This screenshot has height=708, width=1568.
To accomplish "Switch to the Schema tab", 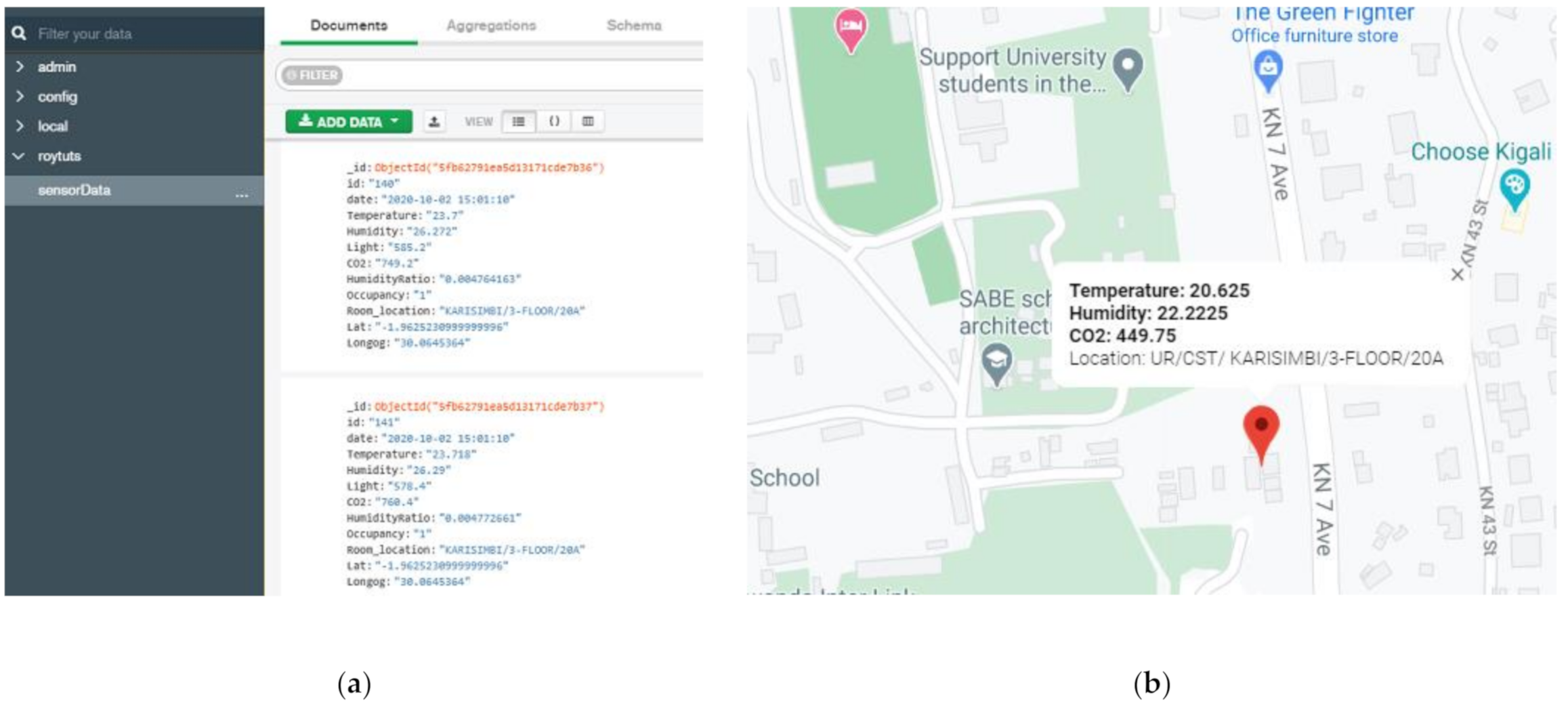I will [x=634, y=25].
